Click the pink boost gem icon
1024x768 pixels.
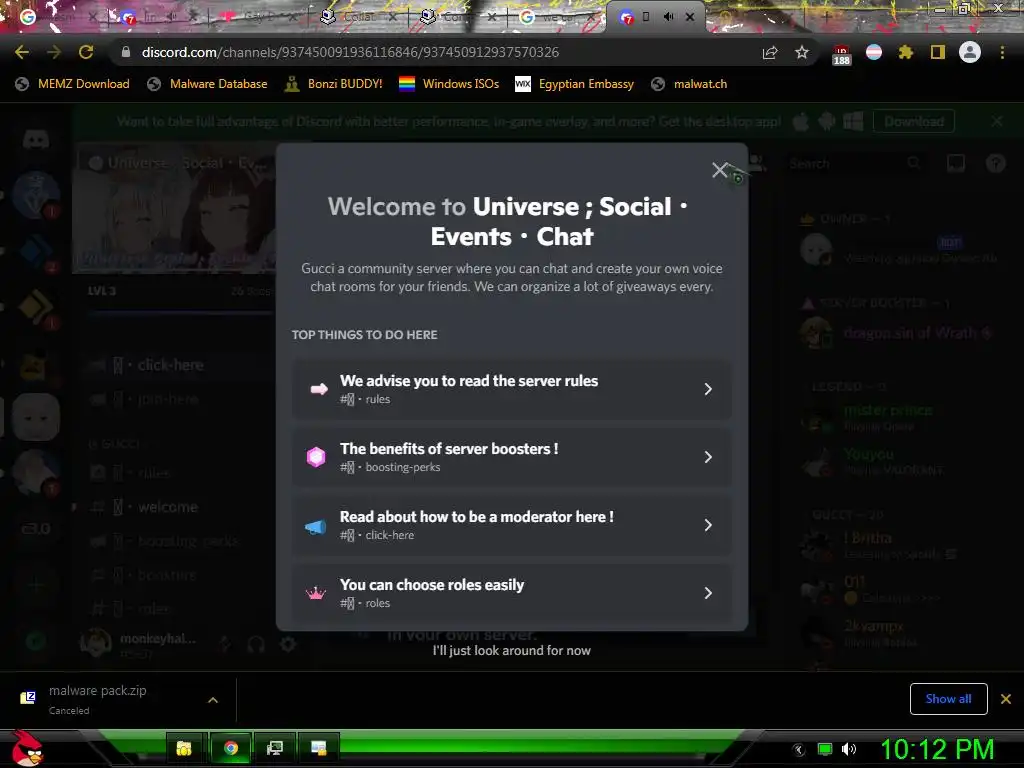(x=316, y=457)
